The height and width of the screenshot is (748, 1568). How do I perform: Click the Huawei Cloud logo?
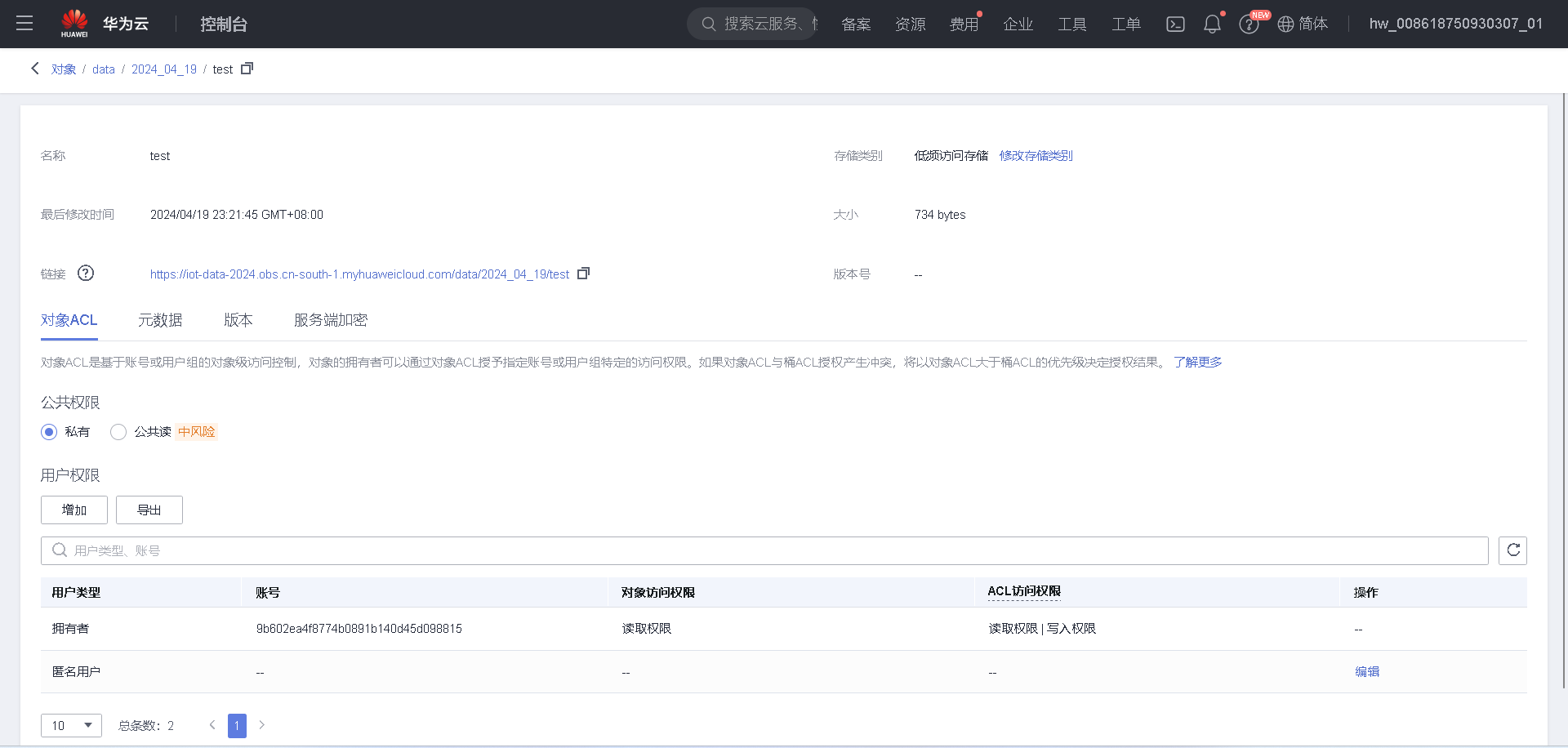pyautogui.click(x=74, y=23)
